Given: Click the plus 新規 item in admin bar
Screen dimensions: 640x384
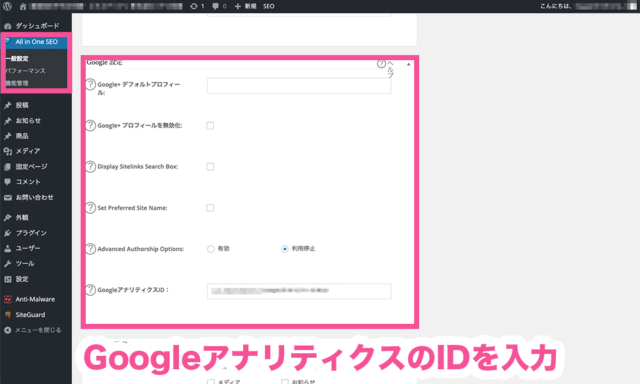Looking at the screenshot, I should 245,6.
